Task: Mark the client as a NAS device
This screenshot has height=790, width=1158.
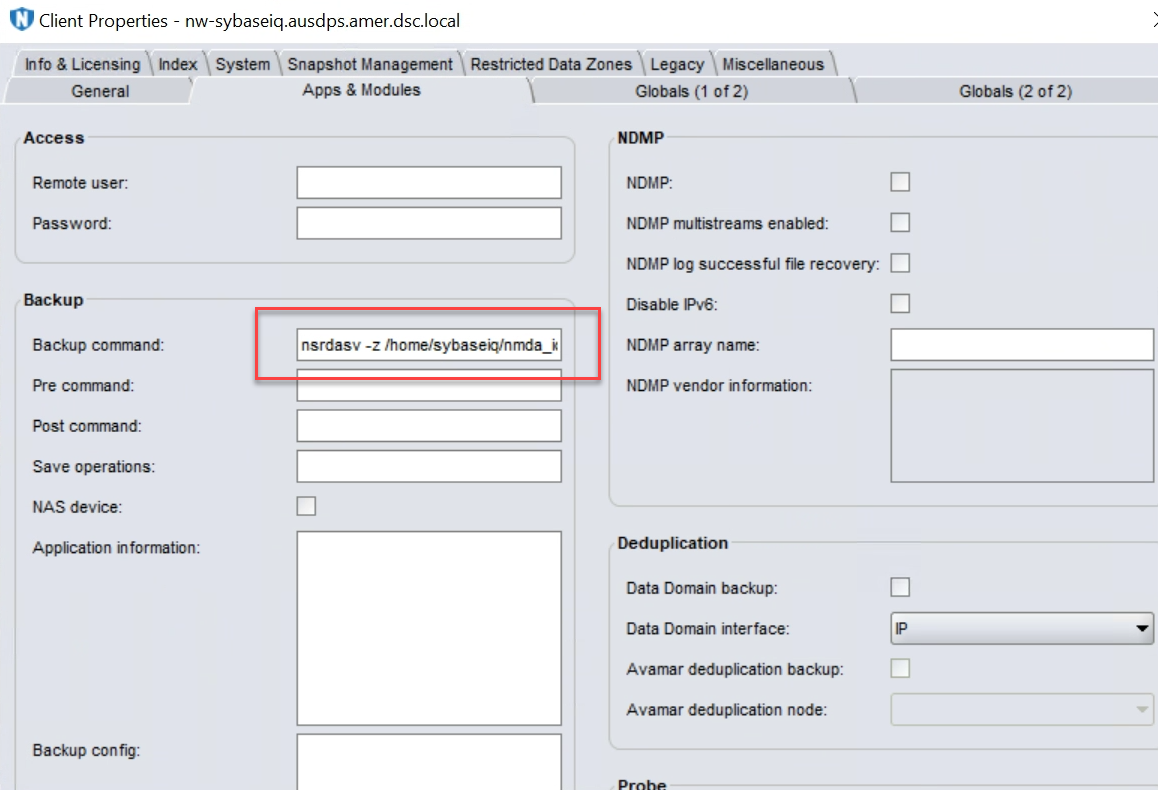Action: click(x=306, y=505)
